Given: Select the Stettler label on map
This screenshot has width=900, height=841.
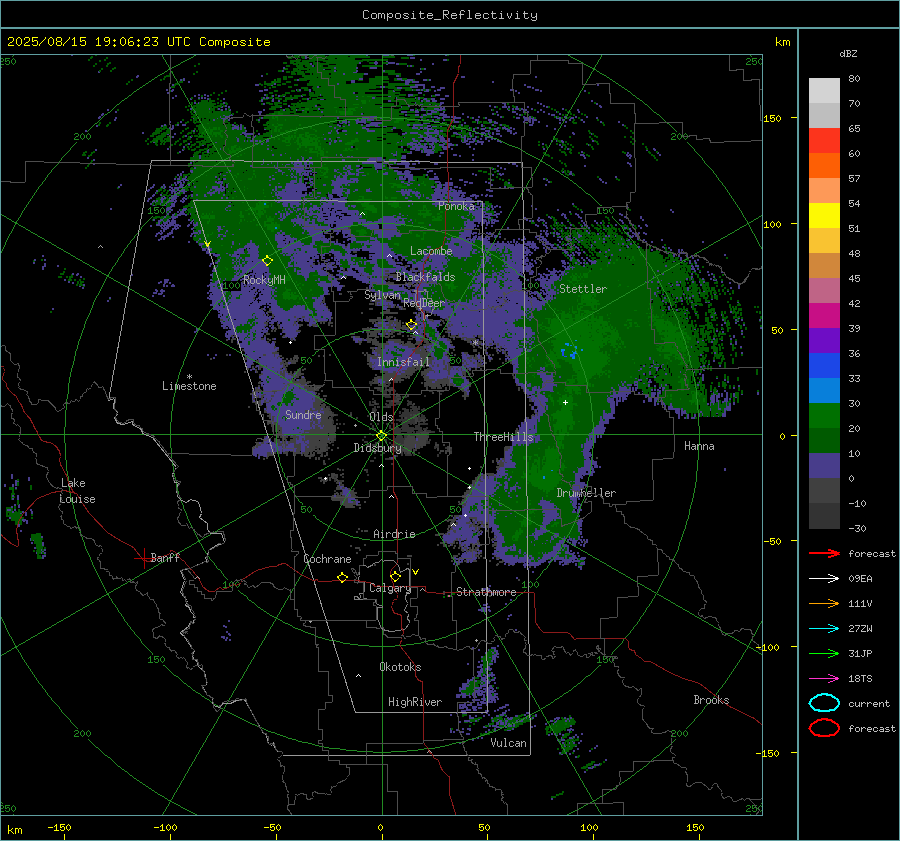Looking at the screenshot, I should point(583,289).
